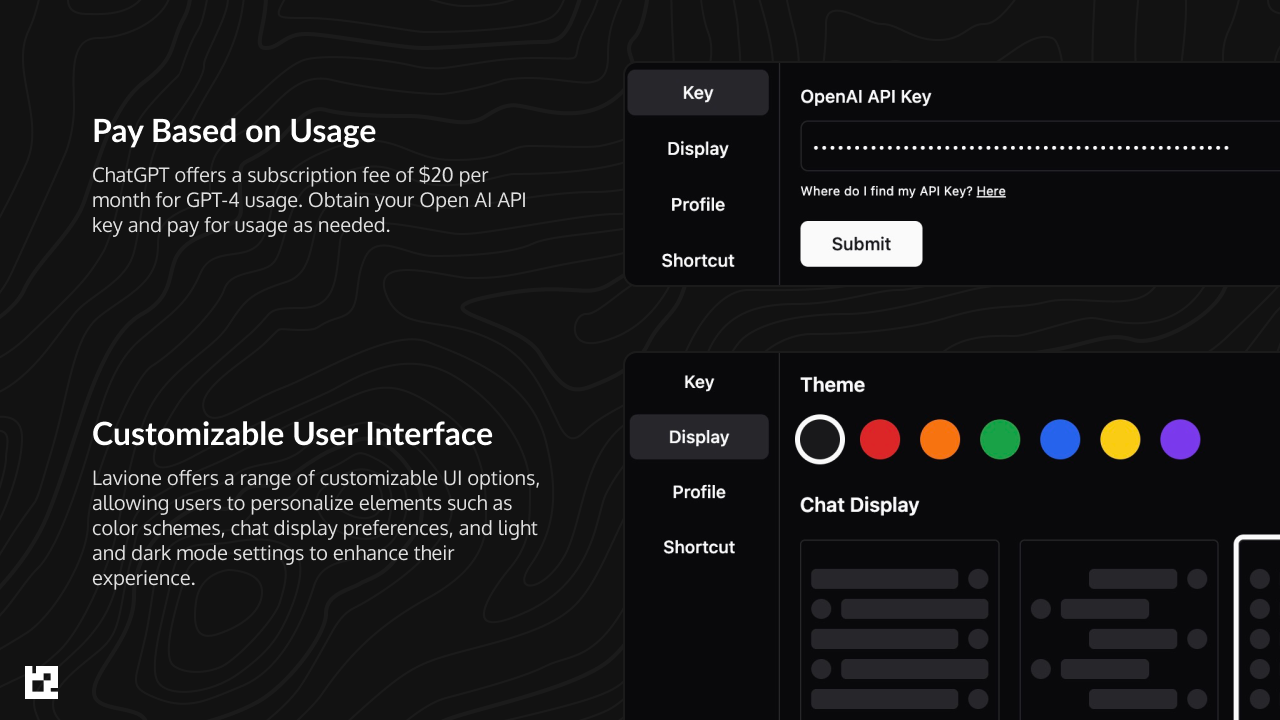Select the first chat display layout thumbnail
The width and height of the screenshot is (1280, 720).
[x=900, y=630]
